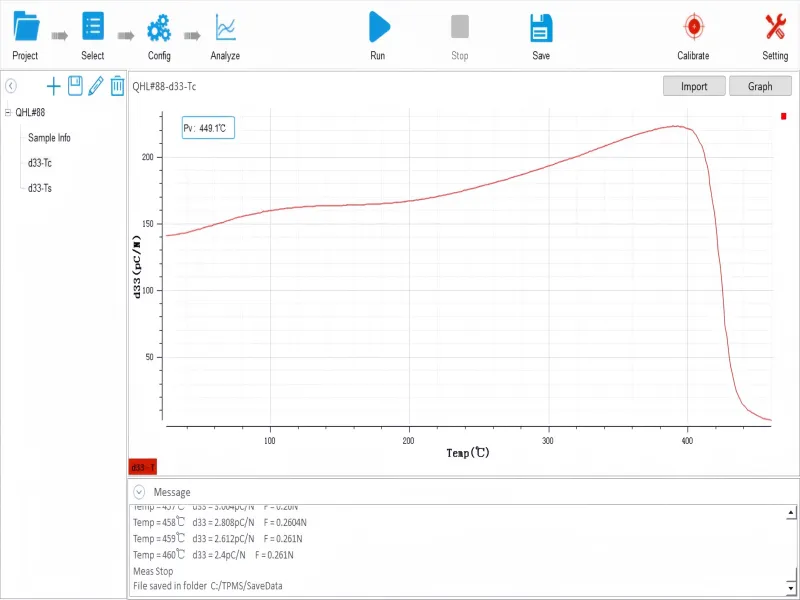Click the Import button
Image resolution: width=800 pixels, height=600 pixels.
point(694,86)
